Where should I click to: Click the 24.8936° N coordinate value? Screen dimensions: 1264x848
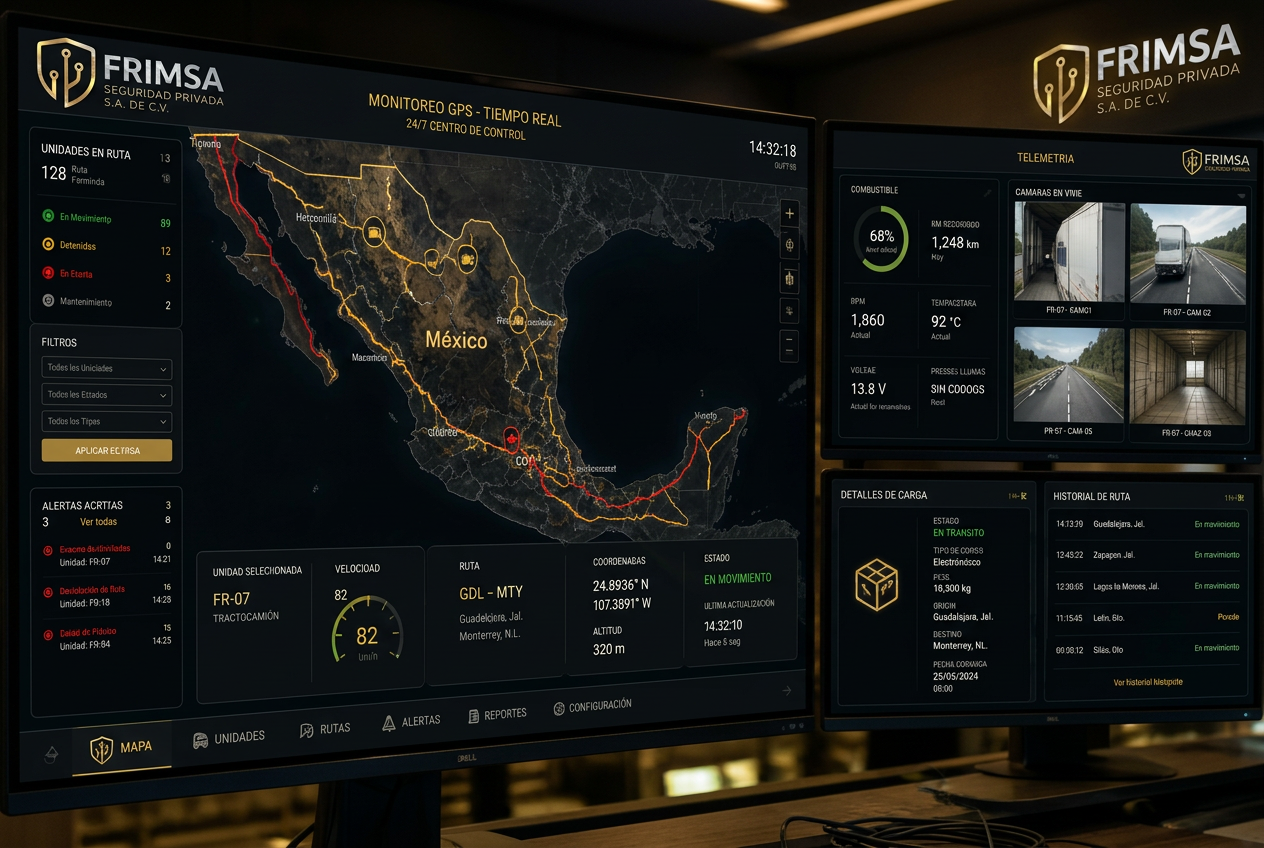[x=620, y=586]
